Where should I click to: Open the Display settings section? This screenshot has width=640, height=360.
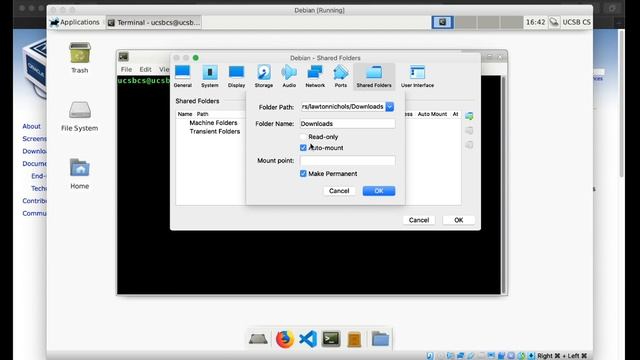click(236, 76)
